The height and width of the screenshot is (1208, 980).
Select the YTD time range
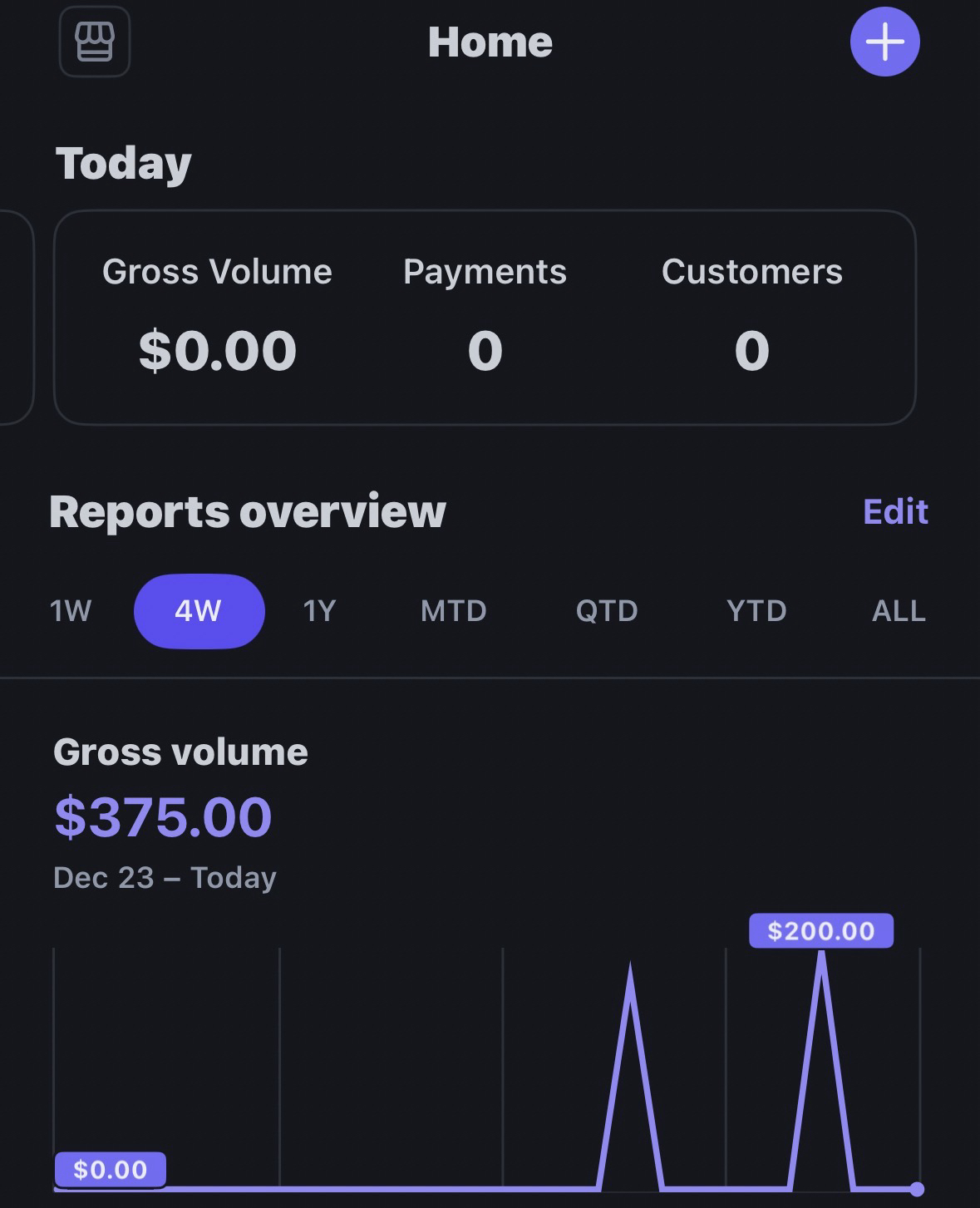point(756,611)
